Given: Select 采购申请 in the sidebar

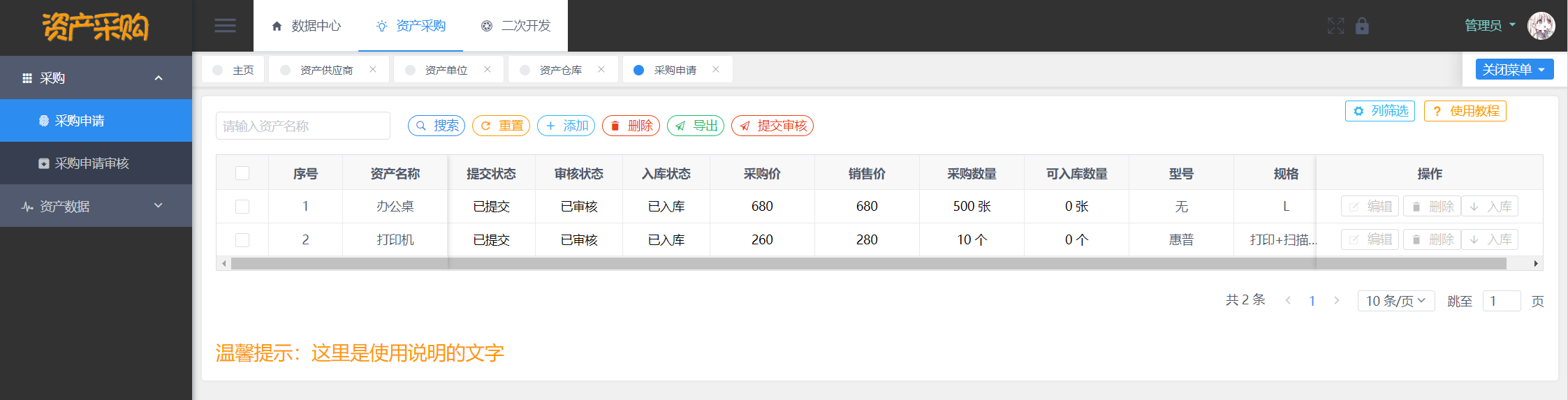Looking at the screenshot, I should tap(96, 121).
